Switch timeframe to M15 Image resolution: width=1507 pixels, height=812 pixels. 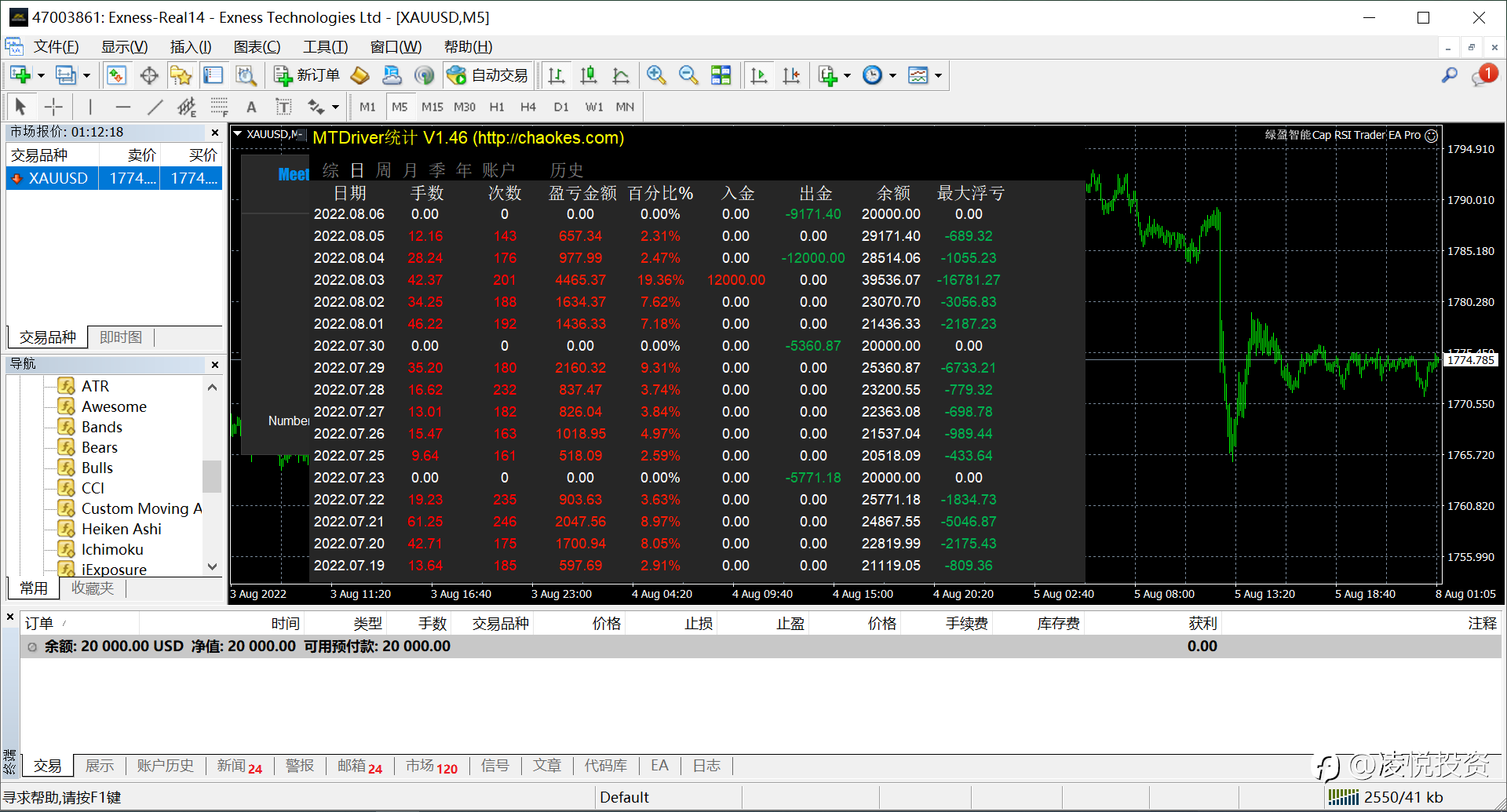(x=432, y=107)
